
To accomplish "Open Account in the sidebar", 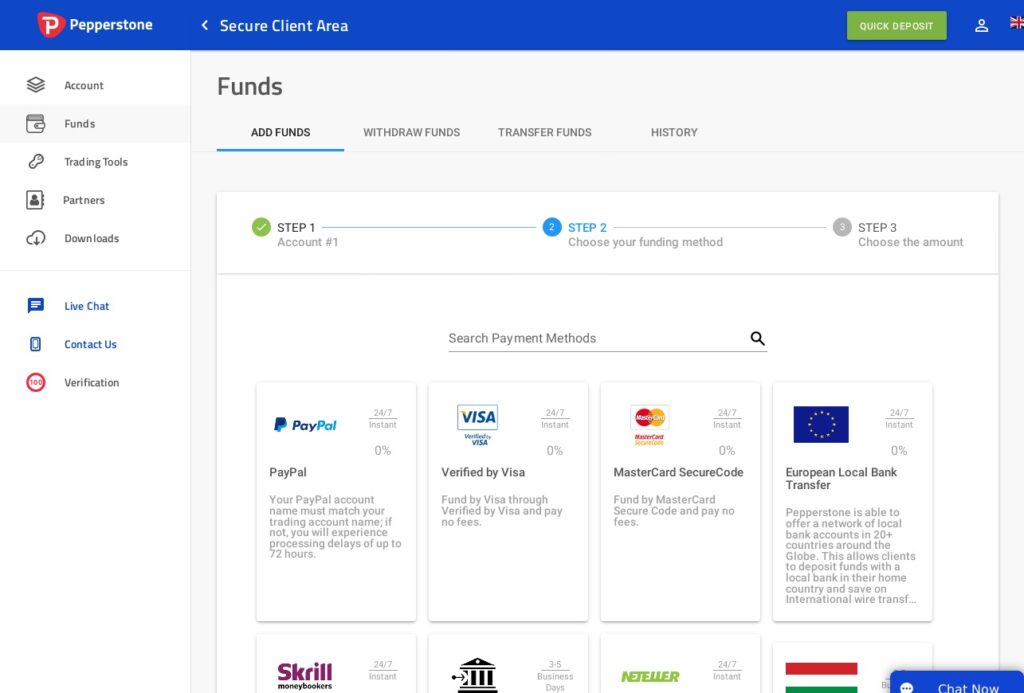I will 95,85.
